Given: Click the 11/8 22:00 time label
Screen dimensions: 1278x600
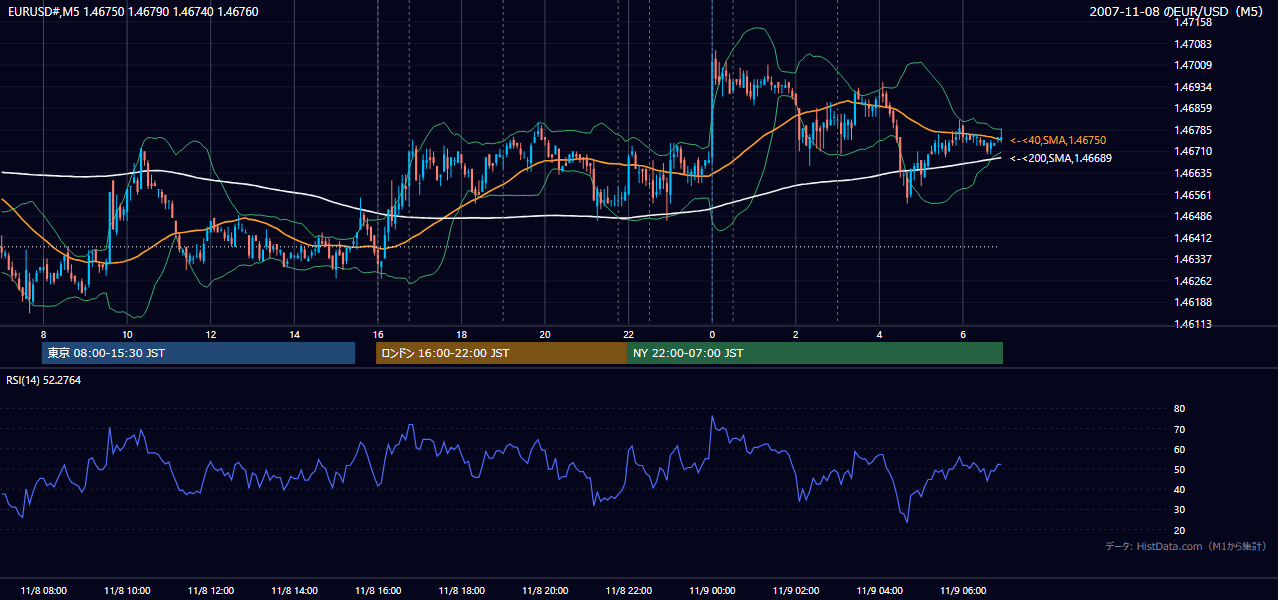Looking at the screenshot, I should (628, 591).
